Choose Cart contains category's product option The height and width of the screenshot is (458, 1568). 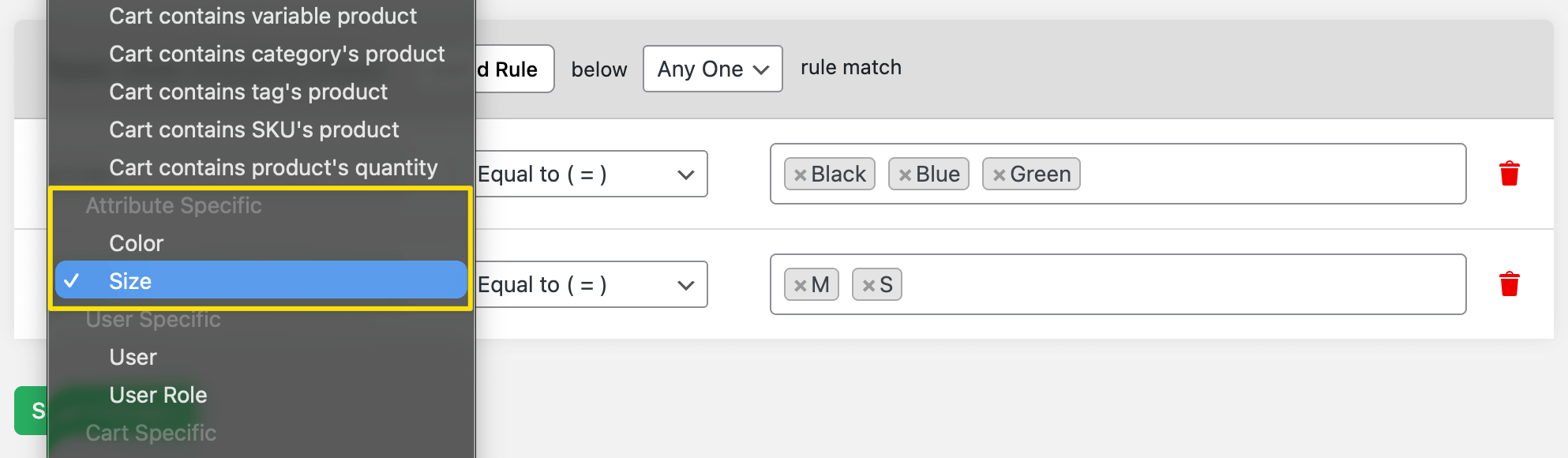tap(277, 54)
